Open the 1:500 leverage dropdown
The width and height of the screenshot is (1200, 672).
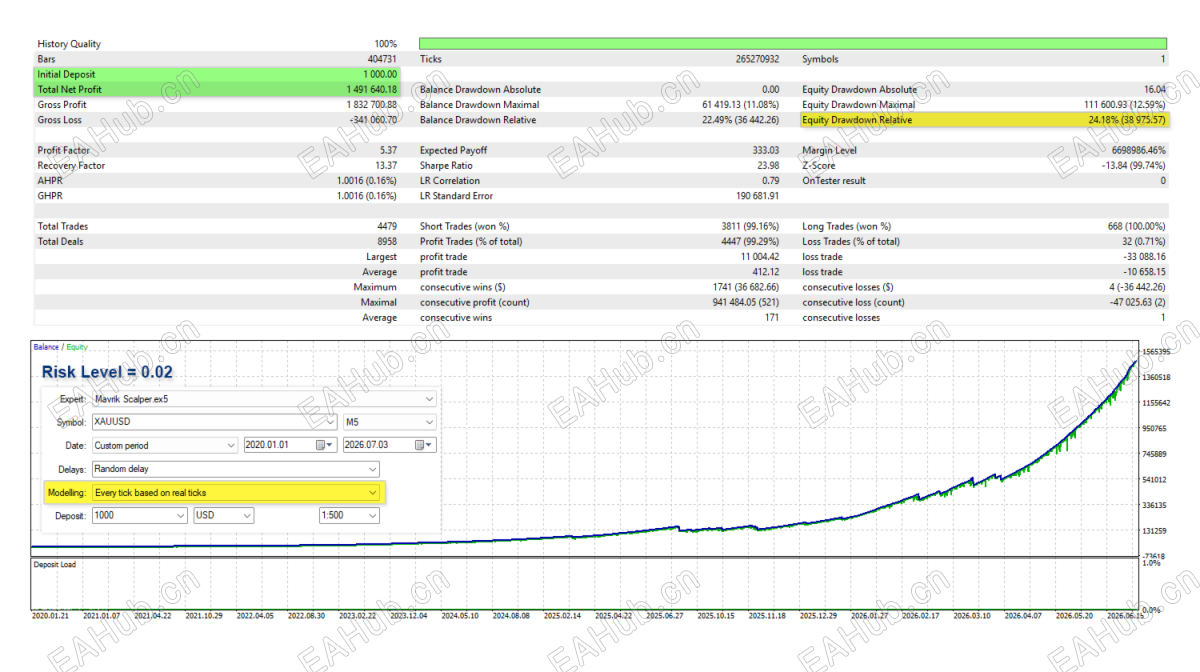(349, 516)
